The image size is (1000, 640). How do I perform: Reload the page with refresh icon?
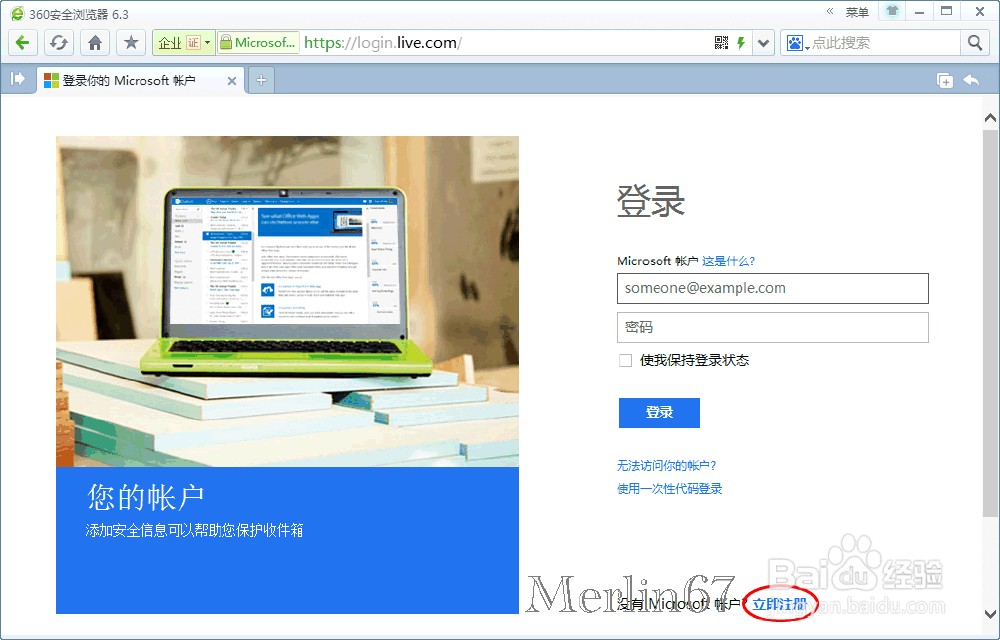(59, 43)
